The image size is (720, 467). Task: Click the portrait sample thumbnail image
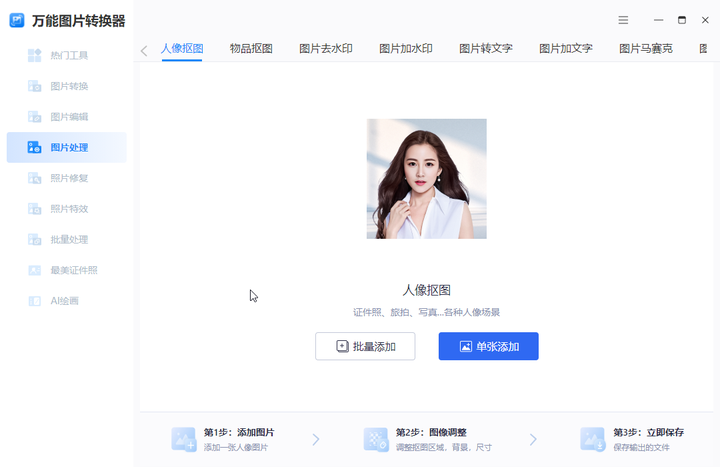pos(427,179)
